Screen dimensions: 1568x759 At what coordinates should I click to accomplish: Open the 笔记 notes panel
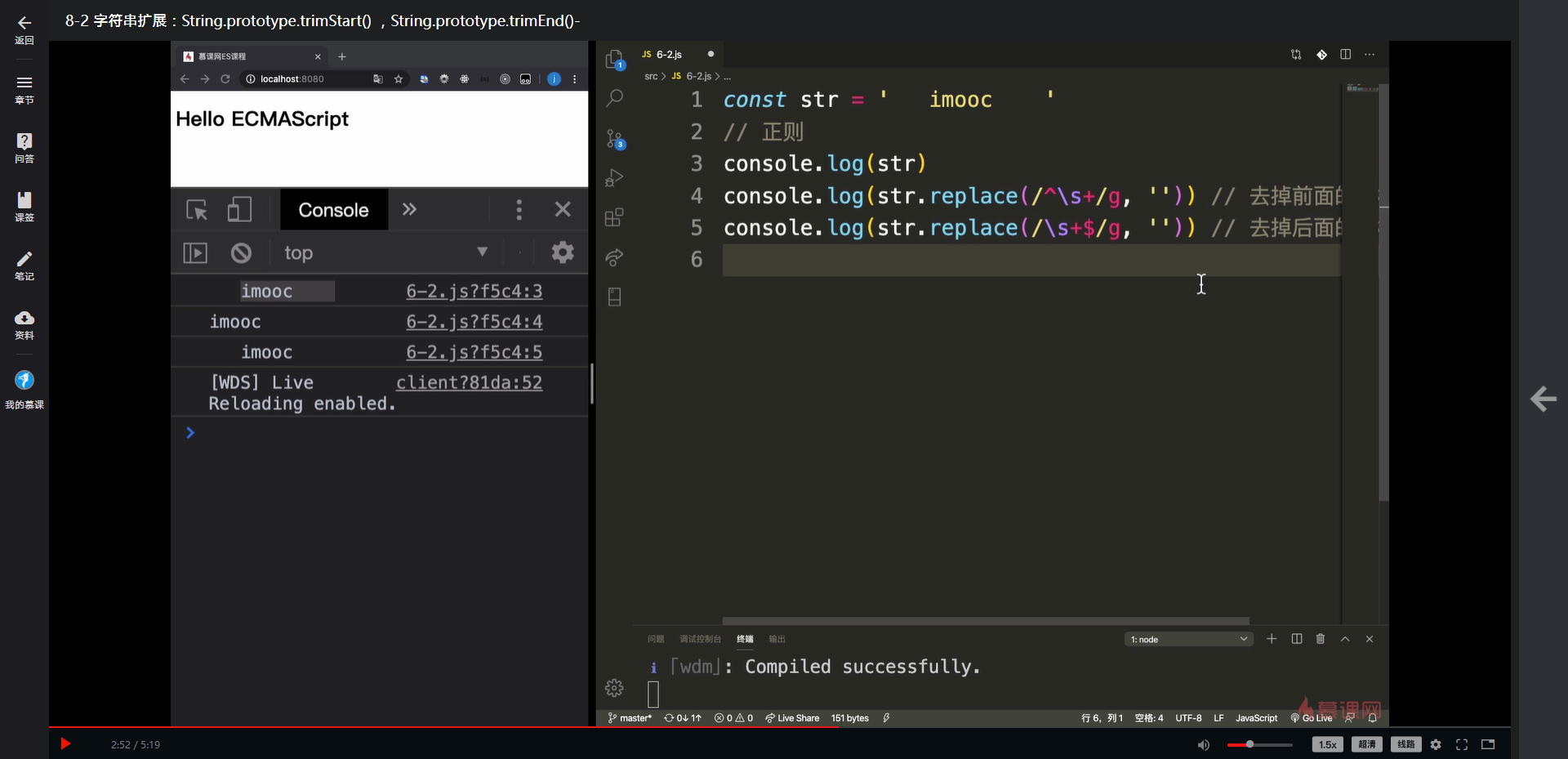pos(24,266)
